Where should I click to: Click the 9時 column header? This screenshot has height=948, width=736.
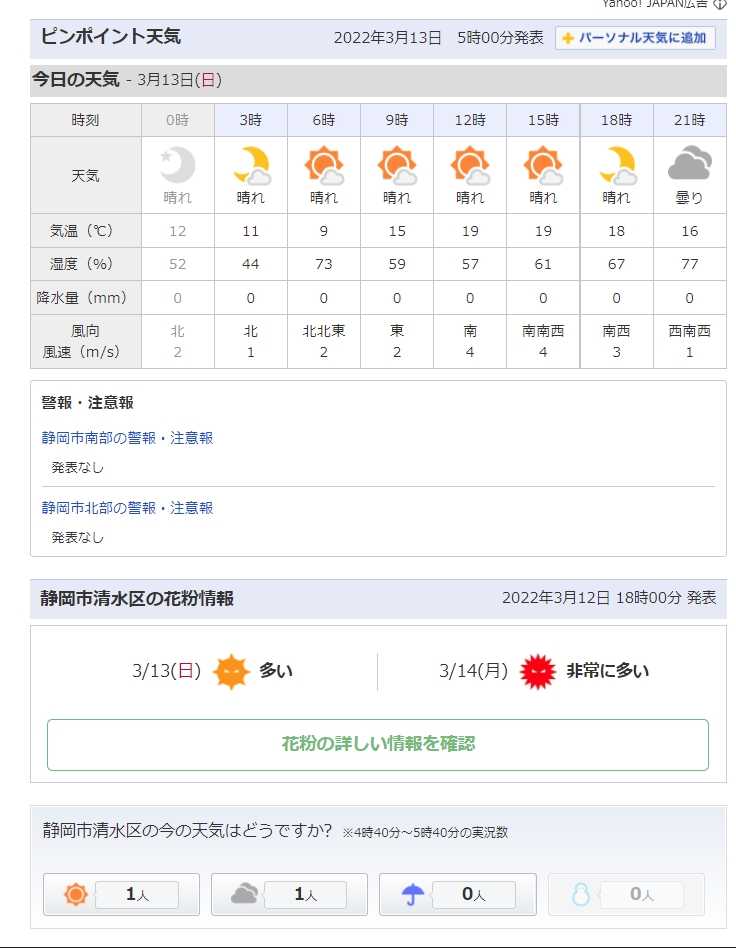397,120
